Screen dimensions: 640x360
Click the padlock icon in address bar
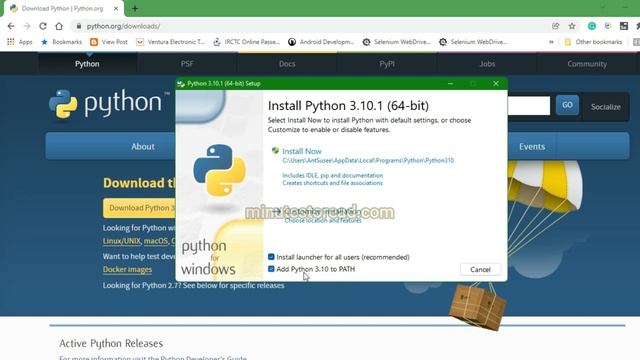[x=79, y=26]
